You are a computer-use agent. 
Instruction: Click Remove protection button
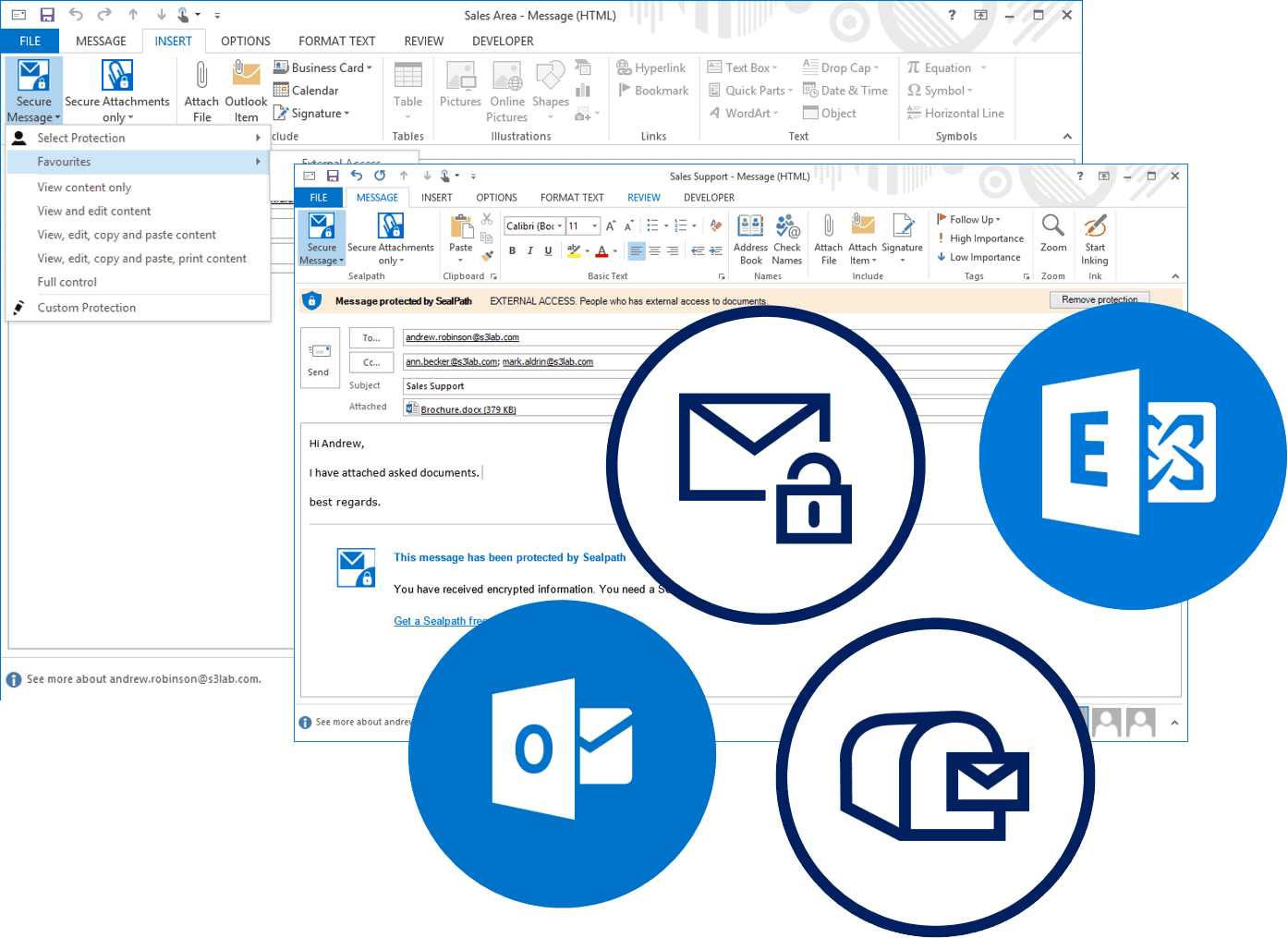click(x=1100, y=299)
